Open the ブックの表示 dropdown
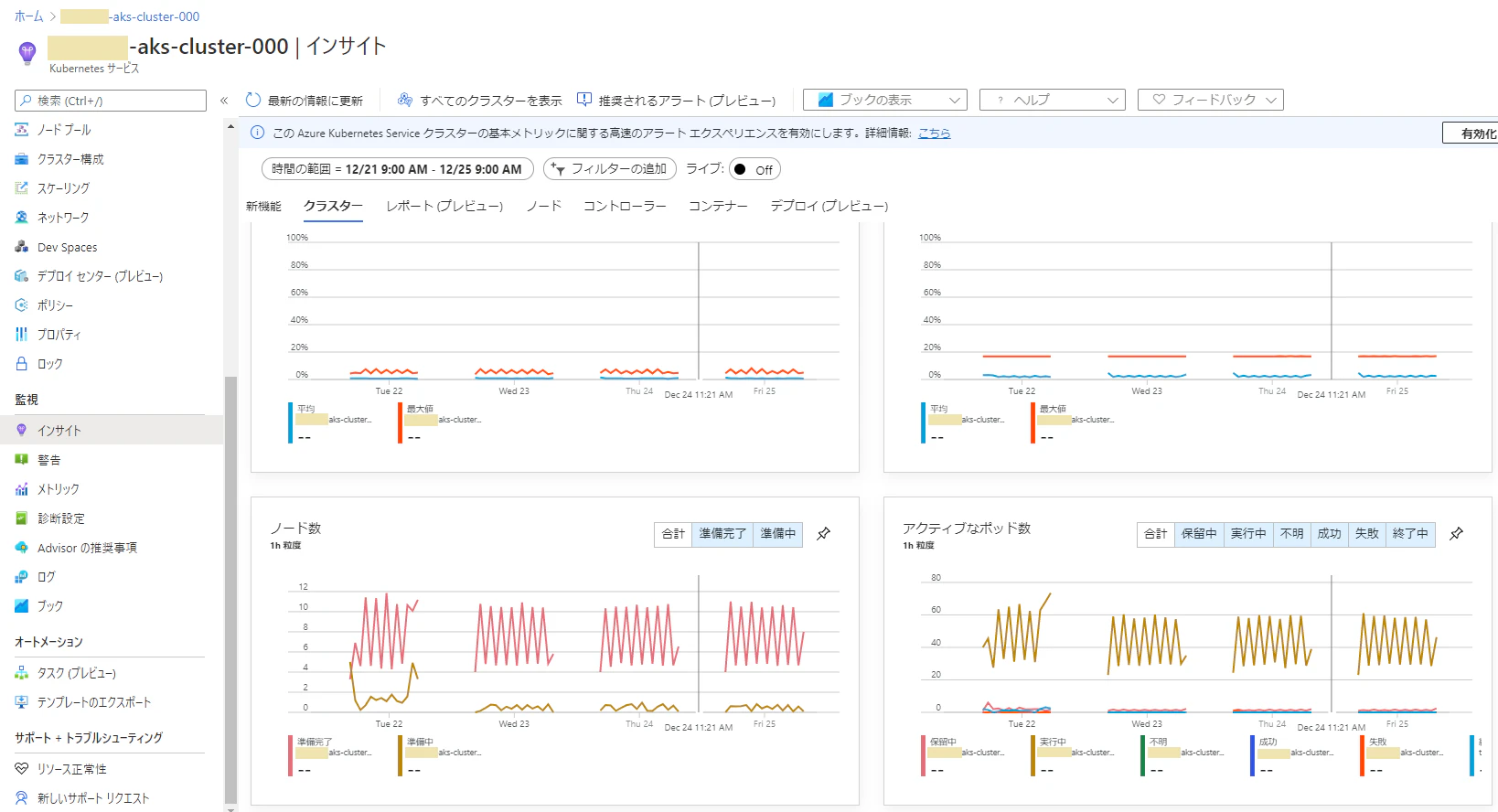The height and width of the screenshot is (812, 1498). tap(885, 100)
